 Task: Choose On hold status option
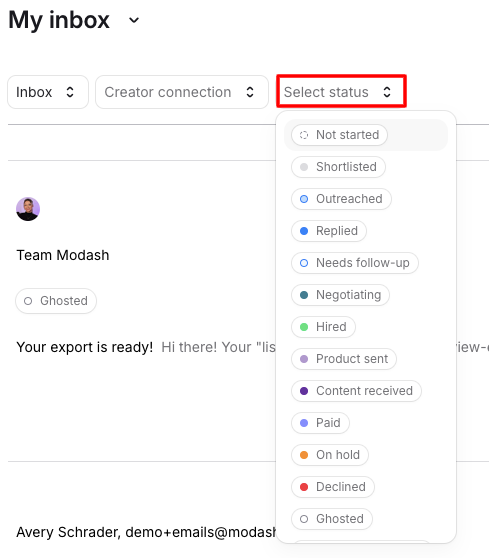pyautogui.click(x=330, y=455)
